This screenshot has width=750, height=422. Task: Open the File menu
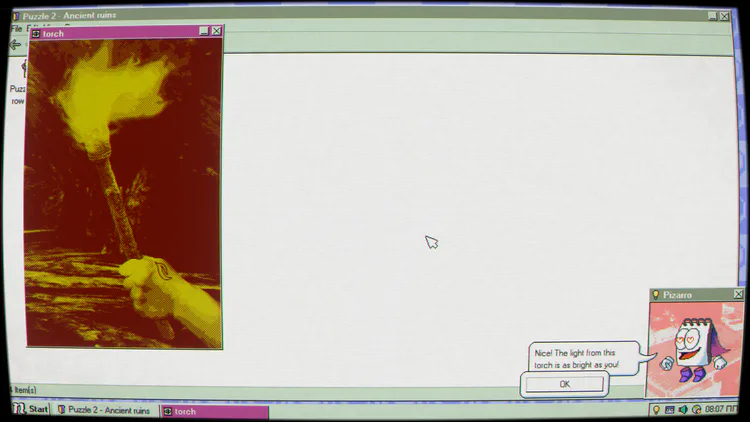(x=16, y=28)
